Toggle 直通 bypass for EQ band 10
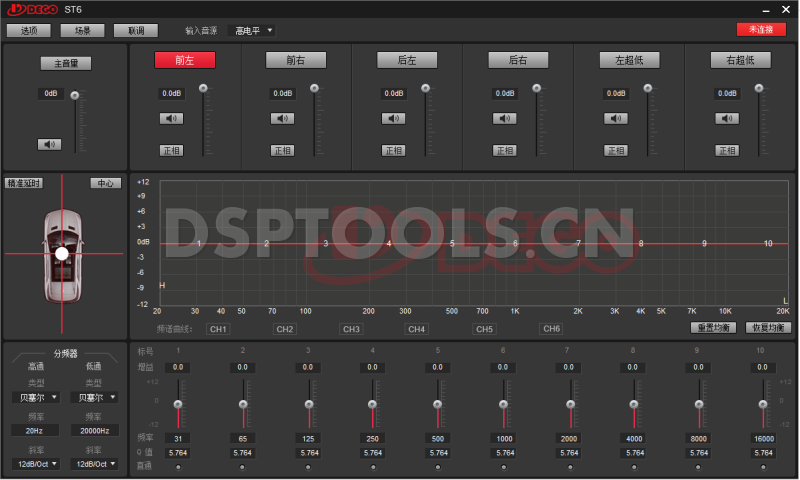Viewport: 800px width, 480px height. (764, 467)
